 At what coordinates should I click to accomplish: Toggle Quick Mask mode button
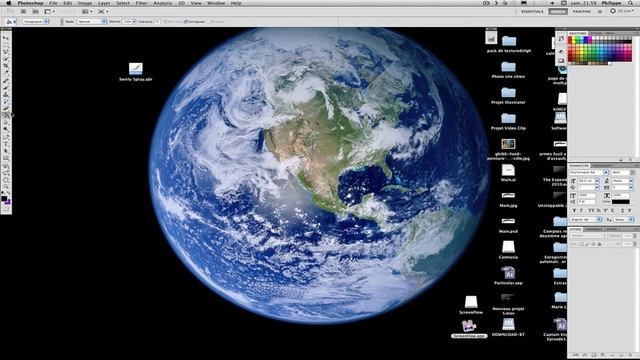click(x=6, y=209)
